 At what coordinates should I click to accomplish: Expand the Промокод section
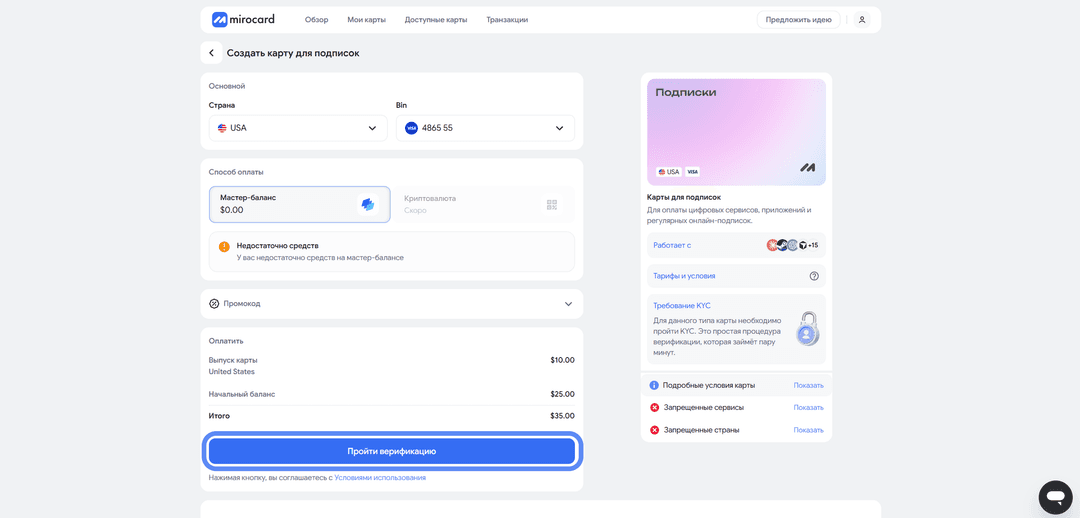tap(392, 304)
